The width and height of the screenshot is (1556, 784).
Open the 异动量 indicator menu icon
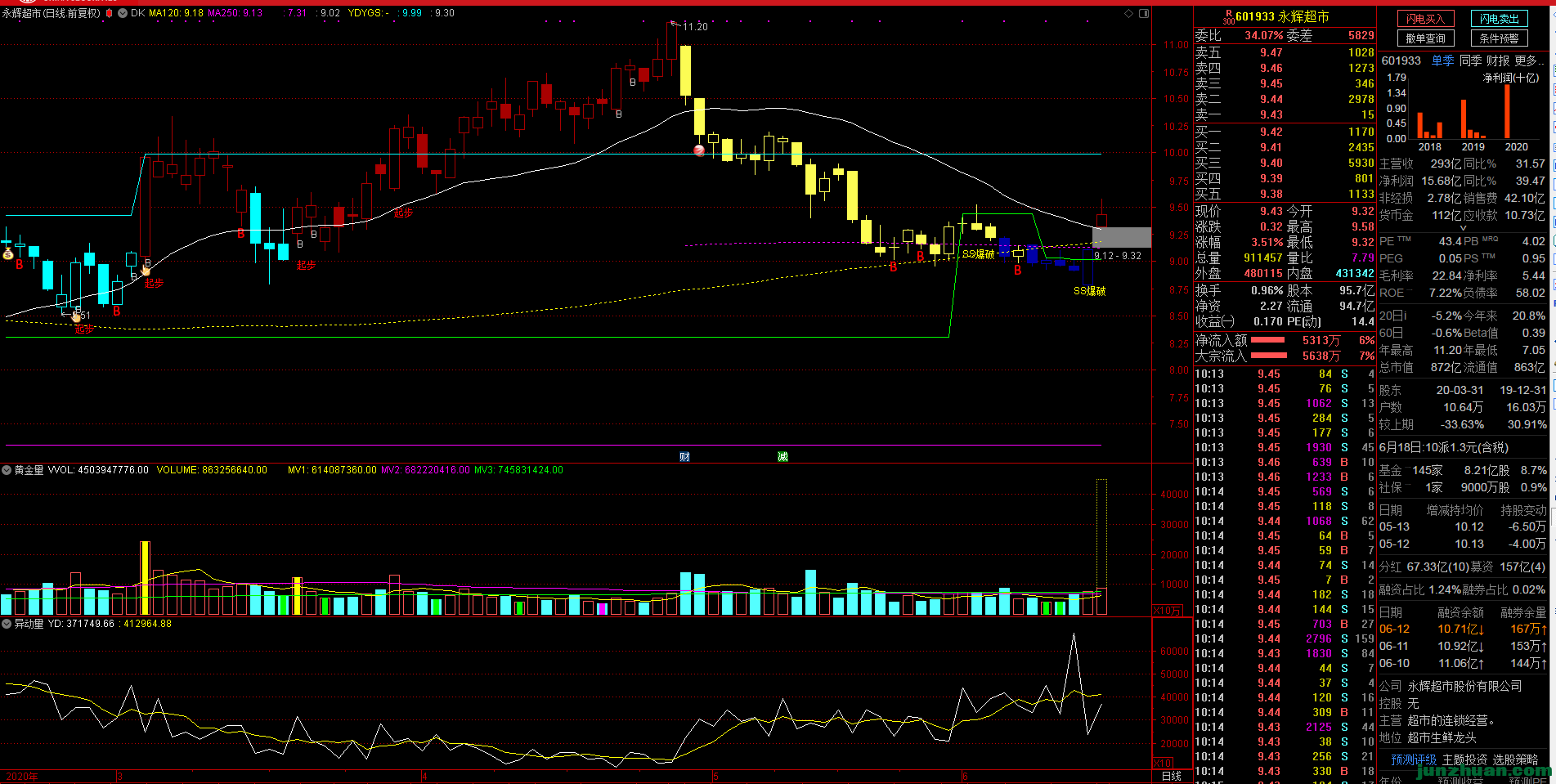(x=7, y=624)
